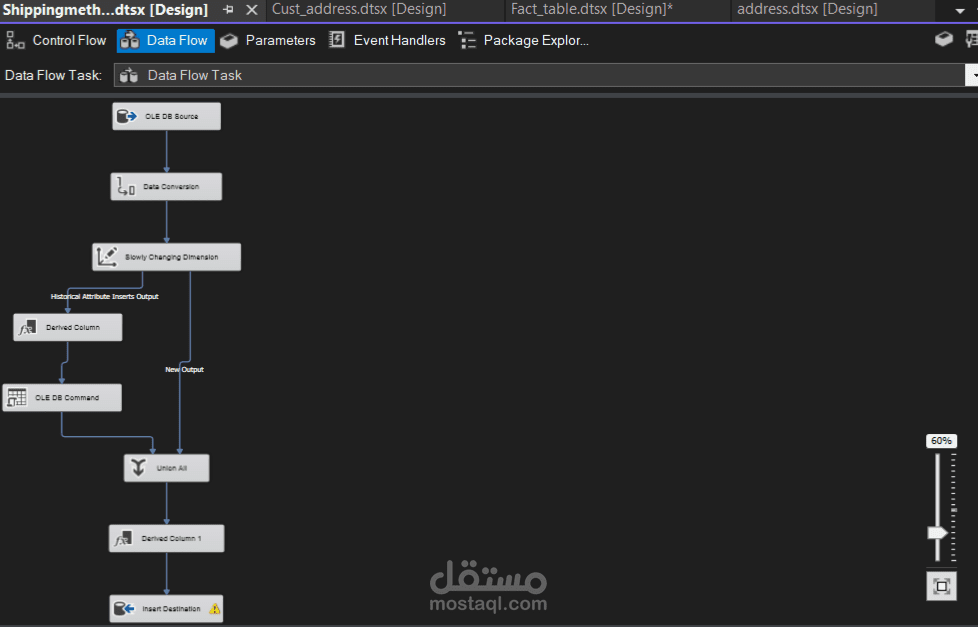The width and height of the screenshot is (978, 627).
Task: Click the Package Explorer tree icon
Action: pyautogui.click(x=467, y=41)
